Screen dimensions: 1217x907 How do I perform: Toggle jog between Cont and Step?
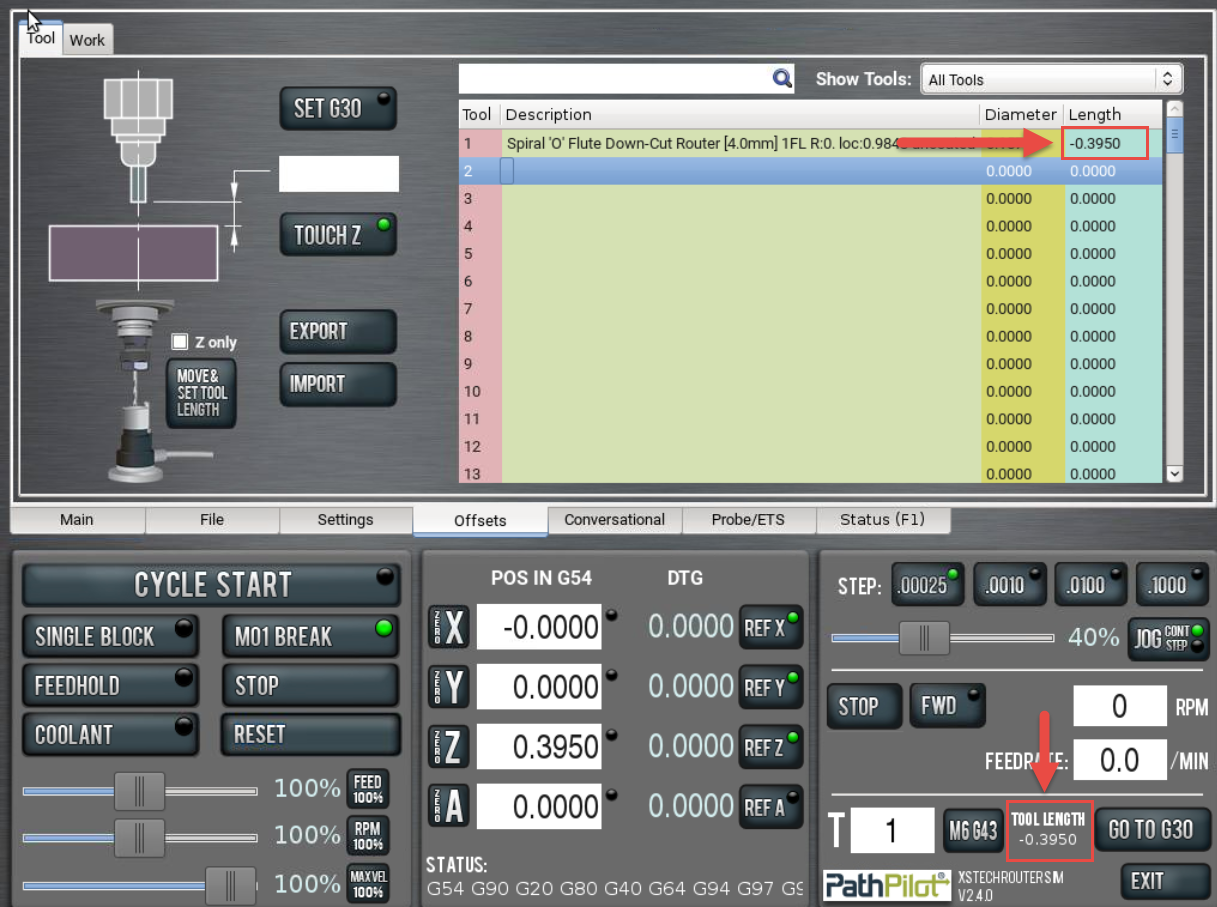(1167, 637)
